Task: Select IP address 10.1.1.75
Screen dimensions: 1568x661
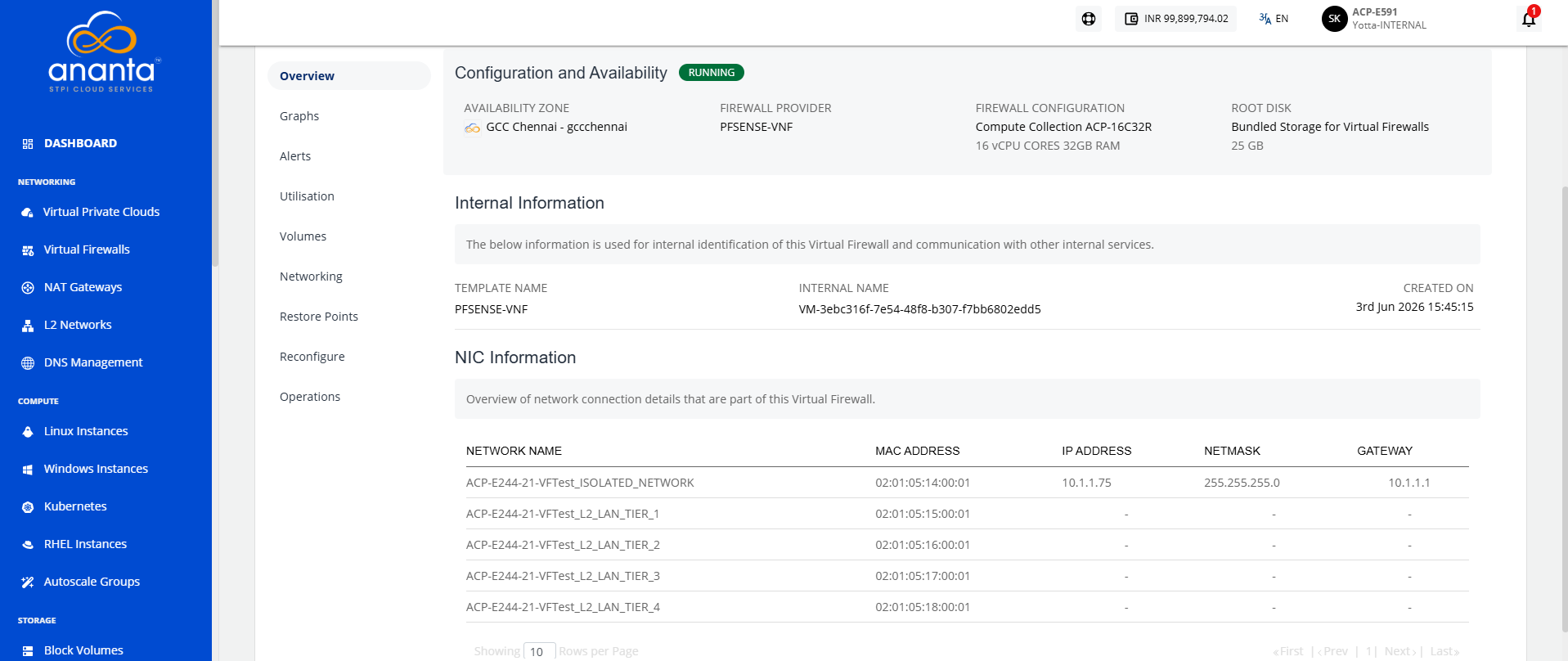Action: click(x=1086, y=483)
